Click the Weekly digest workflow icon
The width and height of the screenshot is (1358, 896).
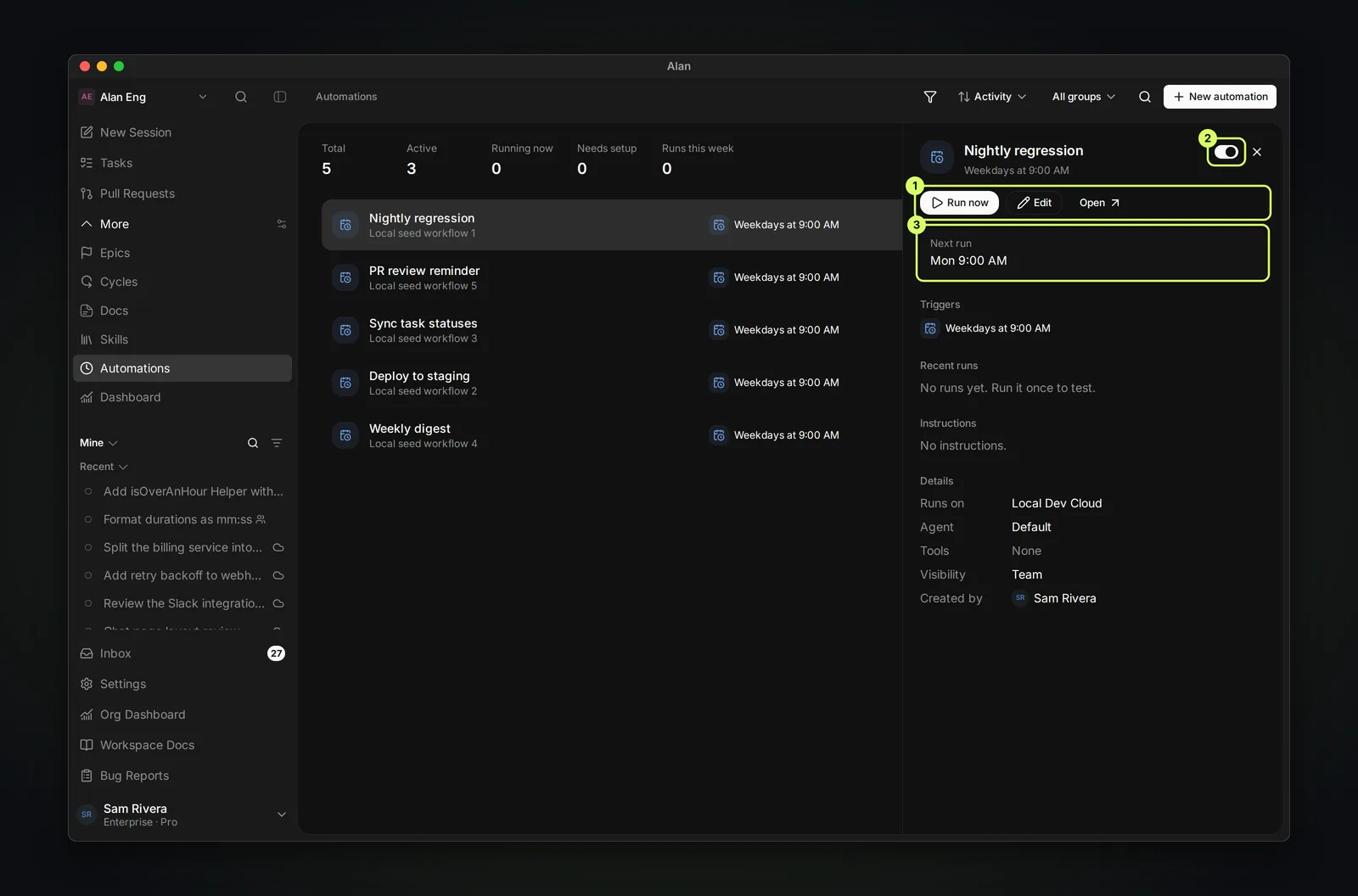click(x=345, y=435)
